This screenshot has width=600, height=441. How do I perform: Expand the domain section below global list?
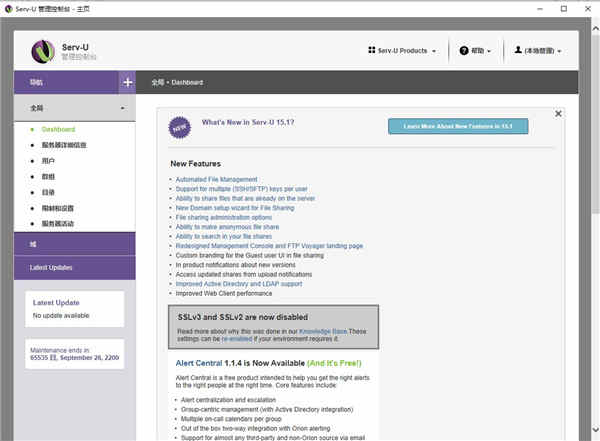[x=75, y=244]
